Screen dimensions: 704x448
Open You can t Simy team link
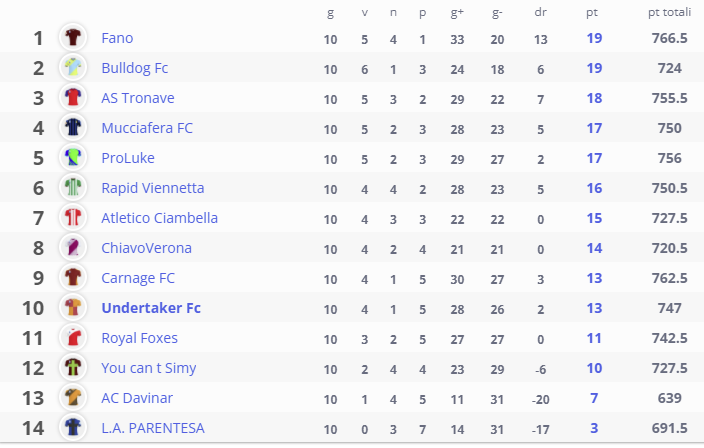click(x=149, y=368)
